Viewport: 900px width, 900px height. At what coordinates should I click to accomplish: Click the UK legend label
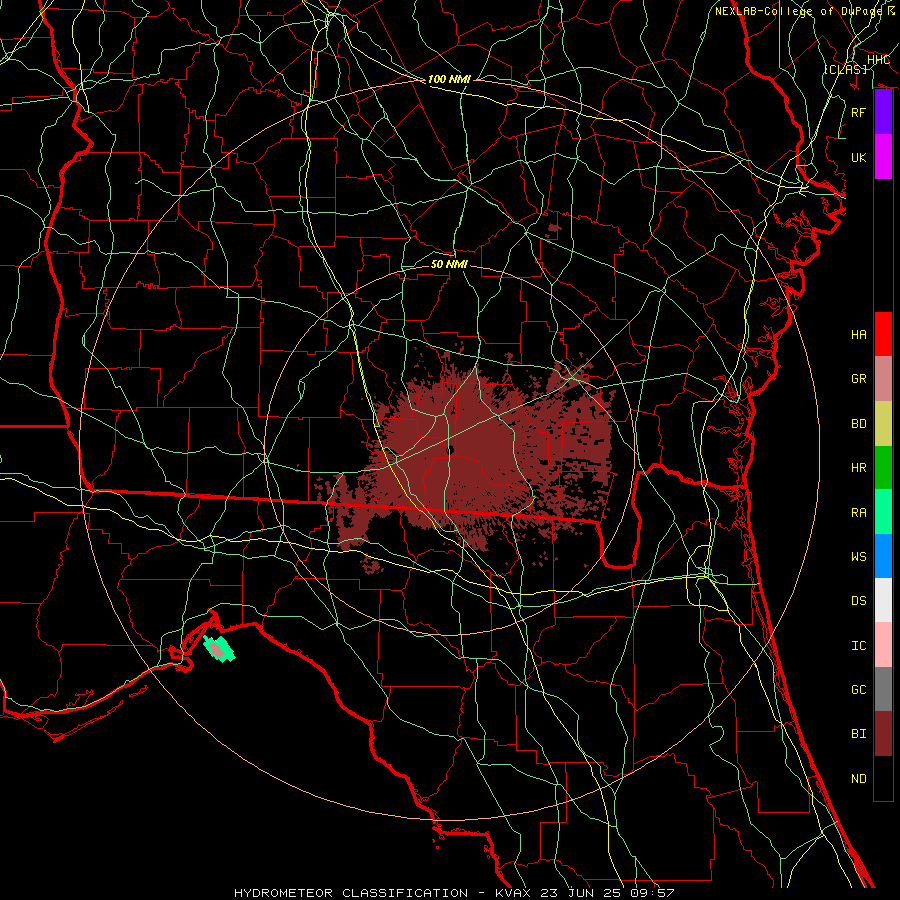pos(858,157)
